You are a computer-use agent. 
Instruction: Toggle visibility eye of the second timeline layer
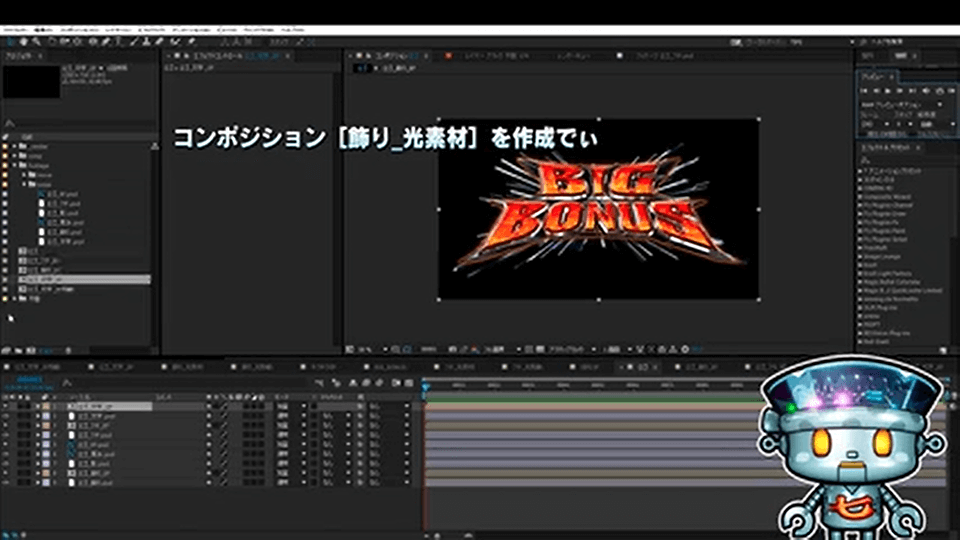(x=7, y=416)
